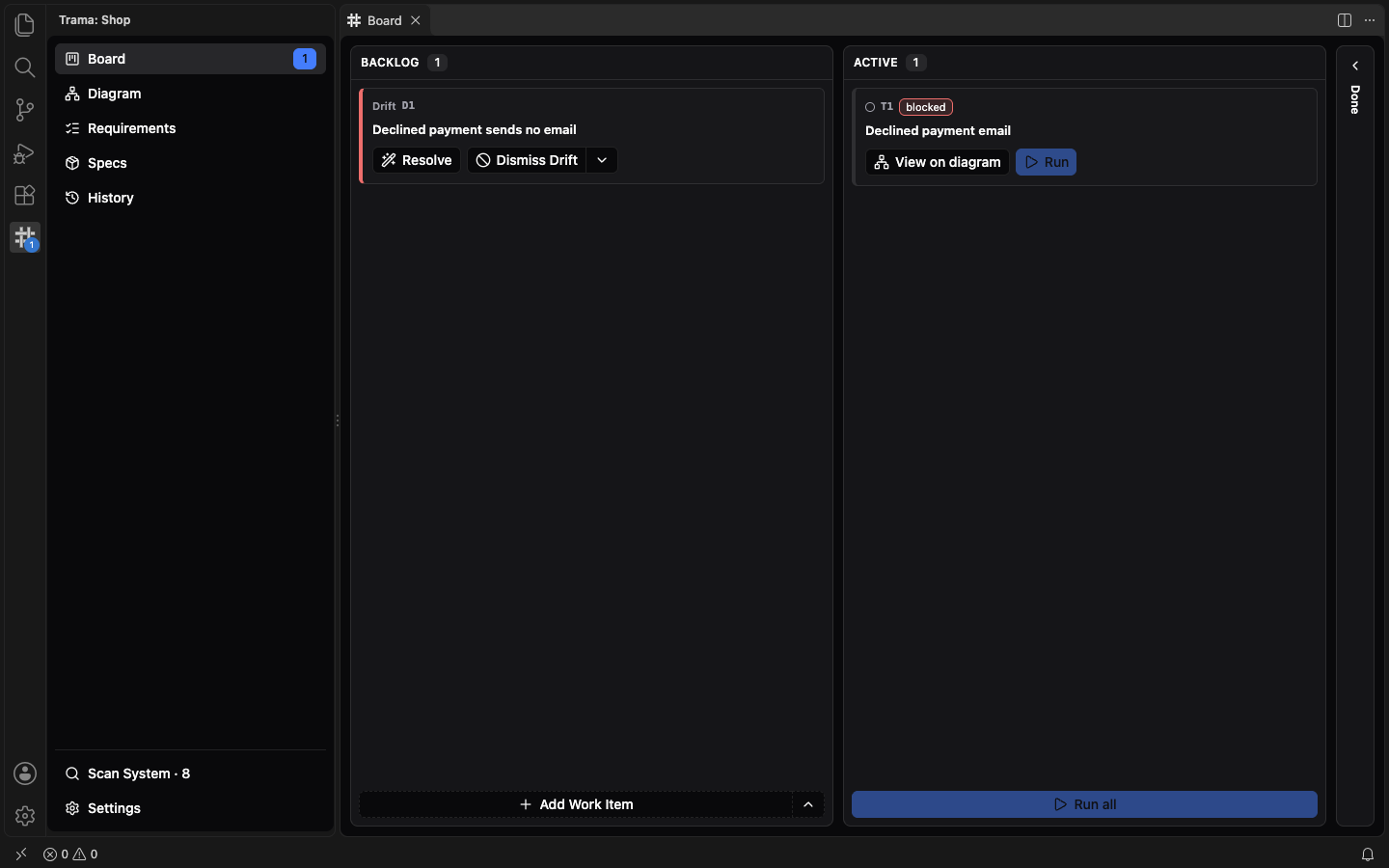Click Resolve on drift D1
The width and height of the screenshot is (1389, 868).
click(417, 160)
